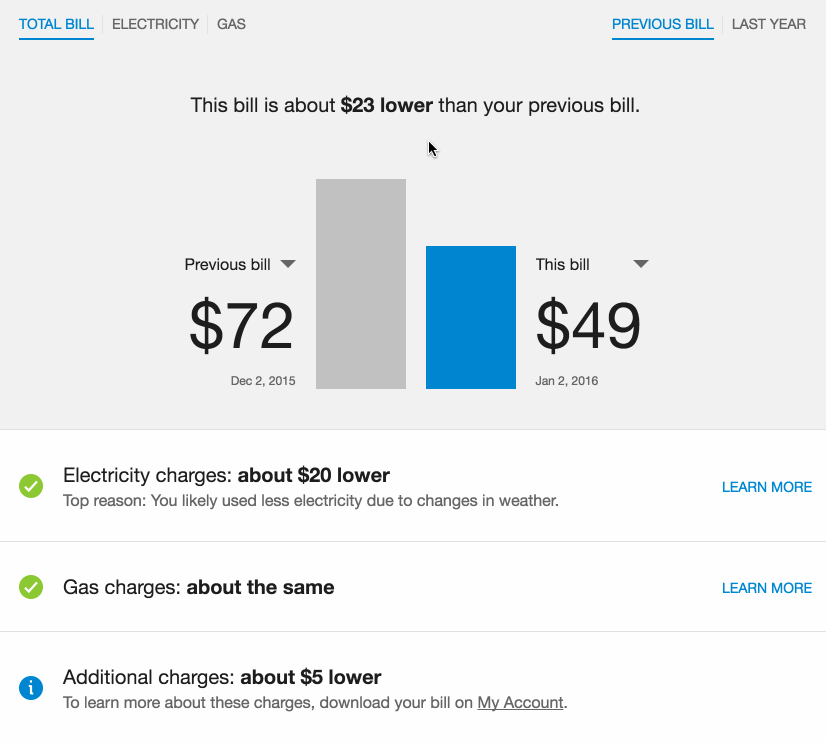Click the gray previous bill bar
This screenshot has width=826, height=742.
[x=361, y=284]
